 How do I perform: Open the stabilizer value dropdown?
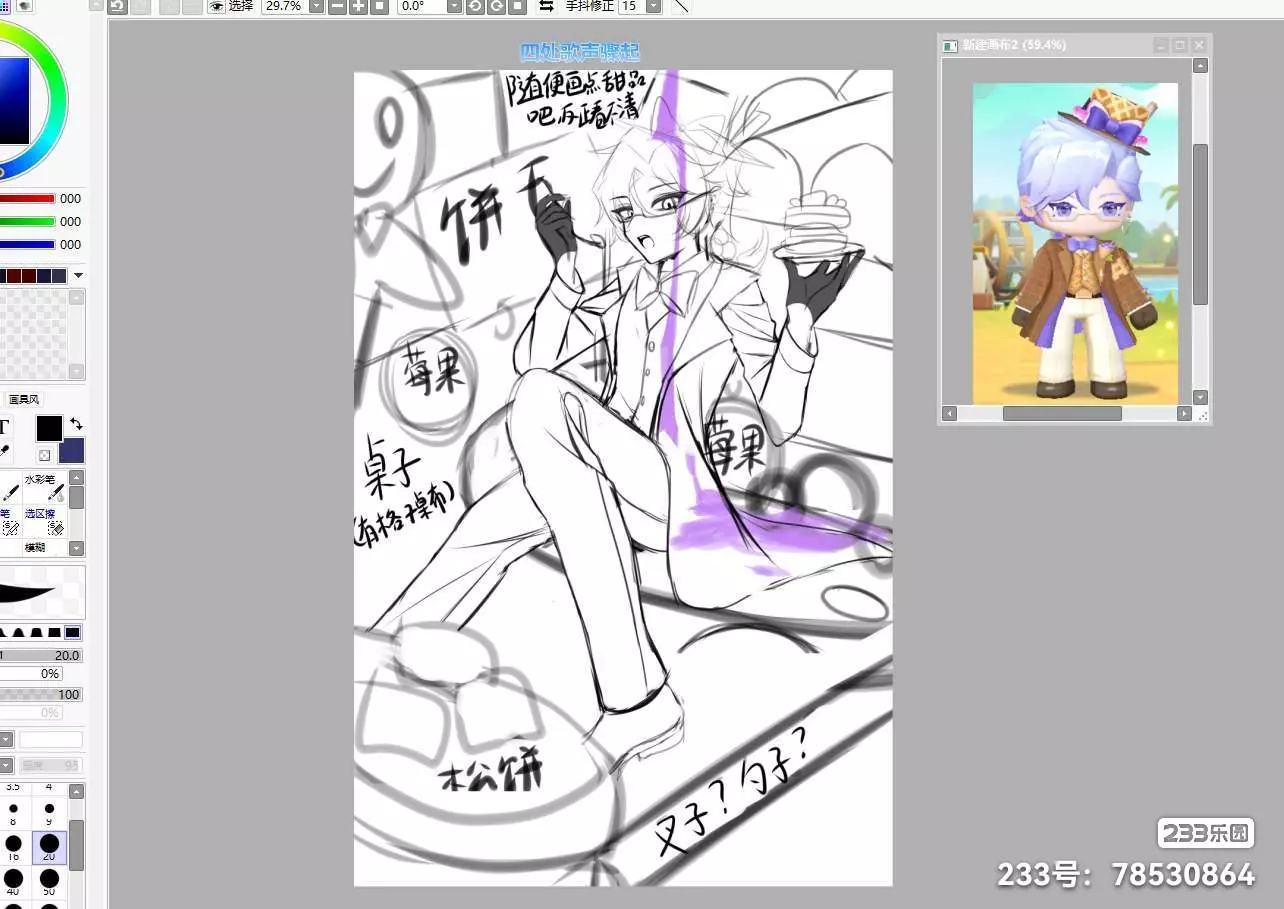click(653, 6)
